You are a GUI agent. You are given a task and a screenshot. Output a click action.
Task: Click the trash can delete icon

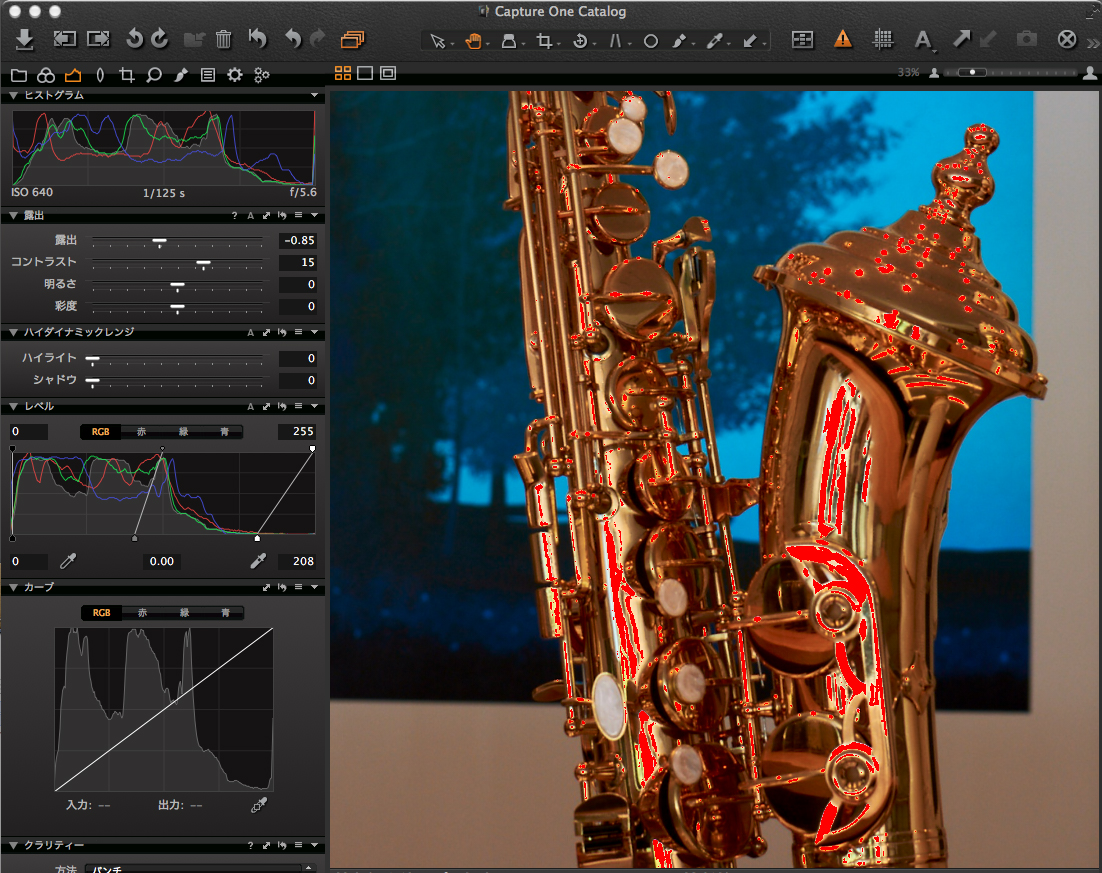point(224,39)
